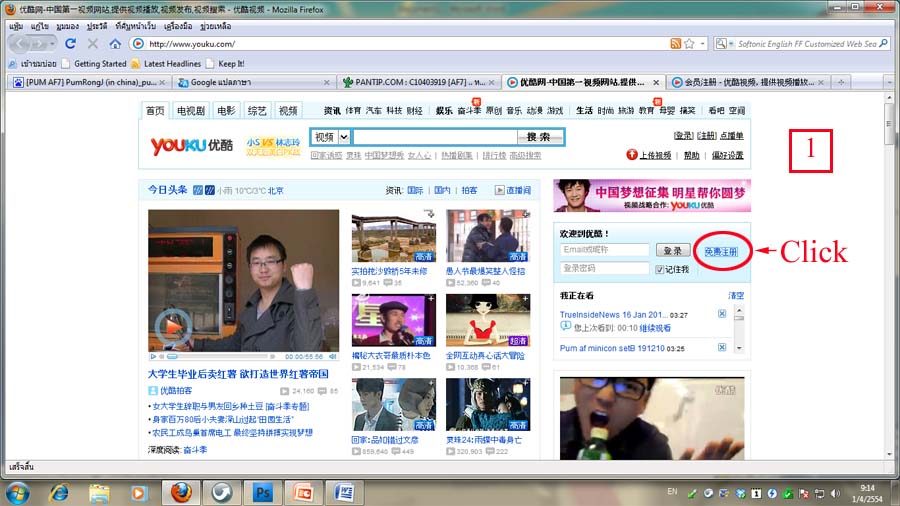The width and height of the screenshot is (900, 506).
Task: Click the 直播间 live room link
Action: 513,190
